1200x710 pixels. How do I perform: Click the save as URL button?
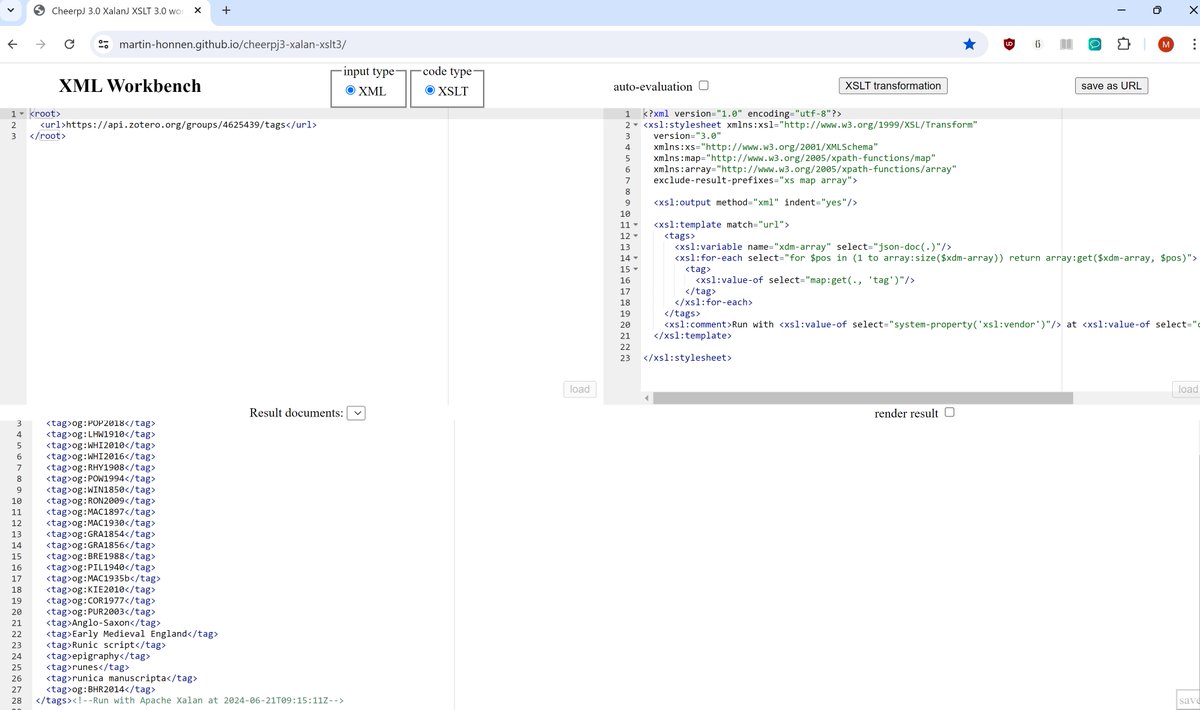click(1112, 86)
